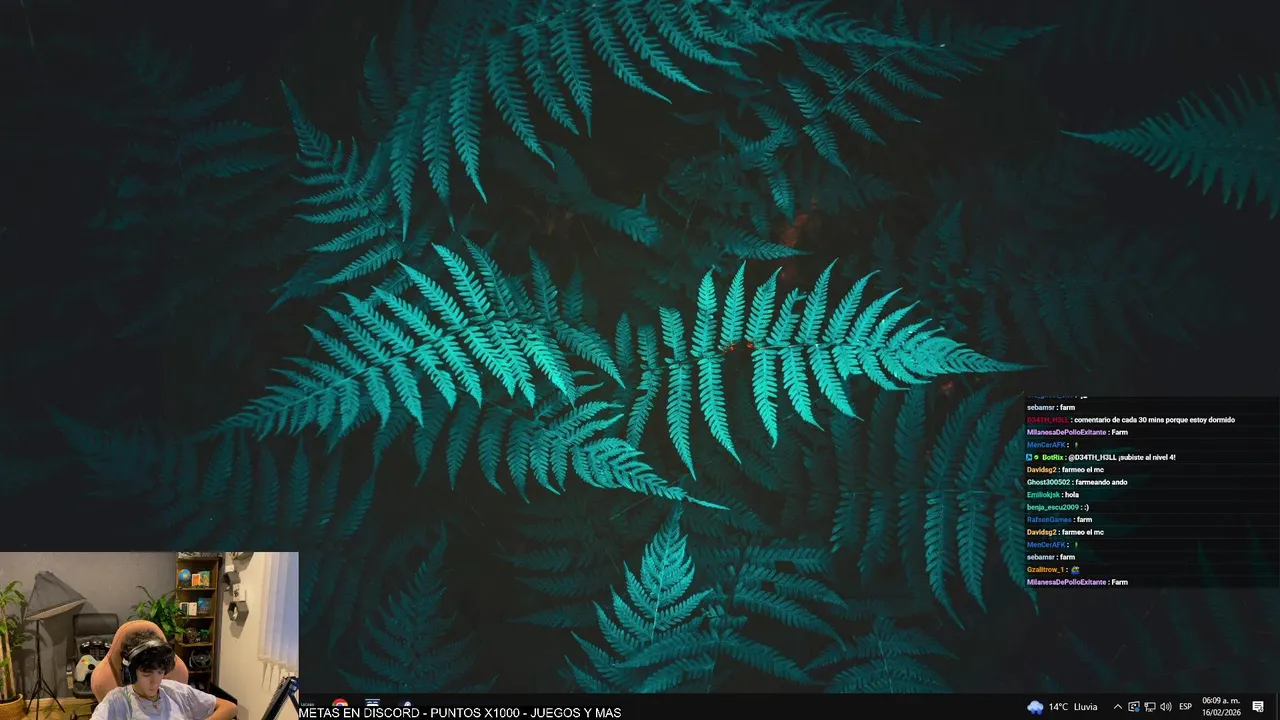Open the 06:09 a. m. clock calendar
The width and height of the screenshot is (1280, 720).
tap(1221, 707)
